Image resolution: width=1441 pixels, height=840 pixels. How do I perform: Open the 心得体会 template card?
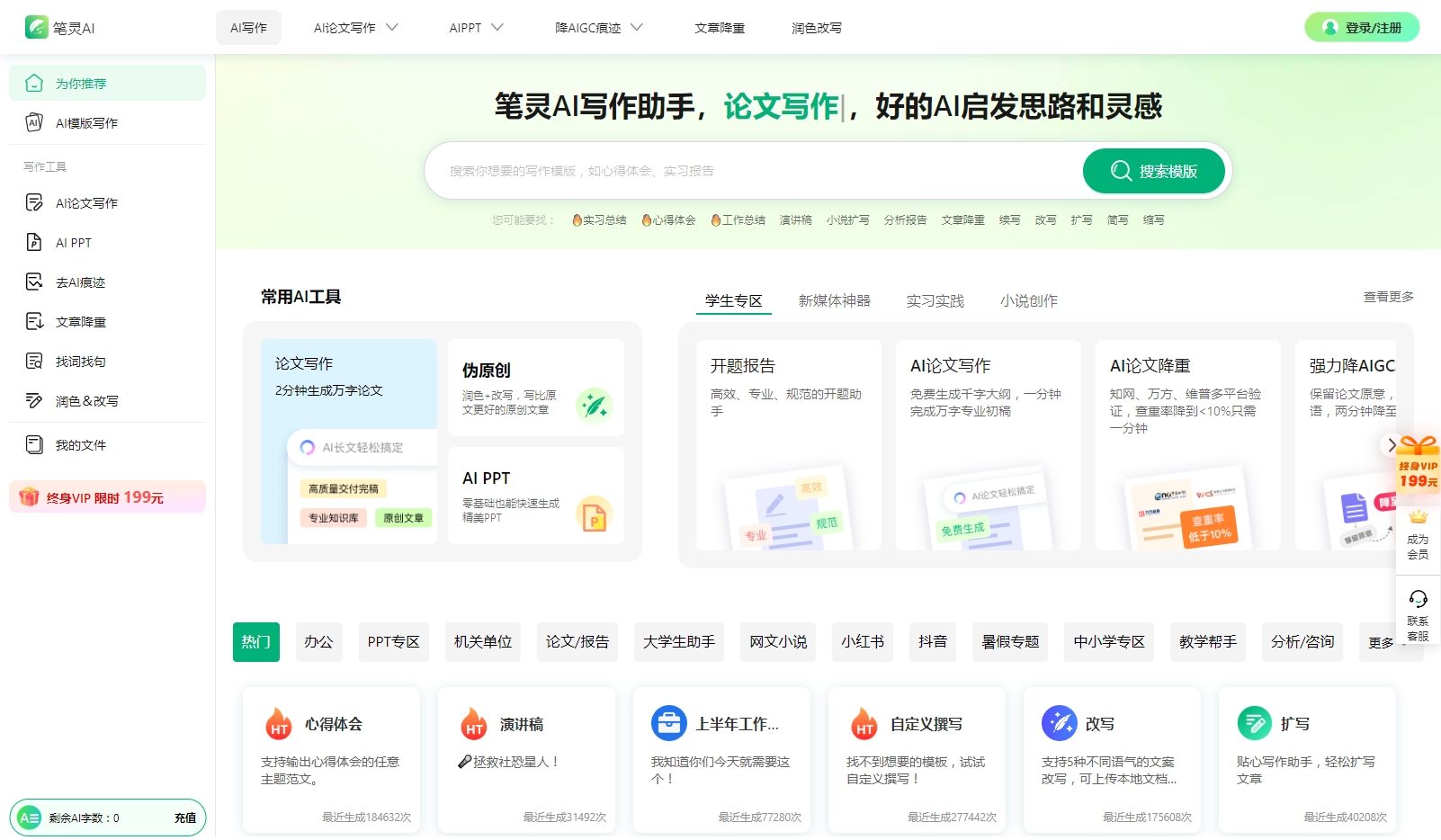[331, 760]
